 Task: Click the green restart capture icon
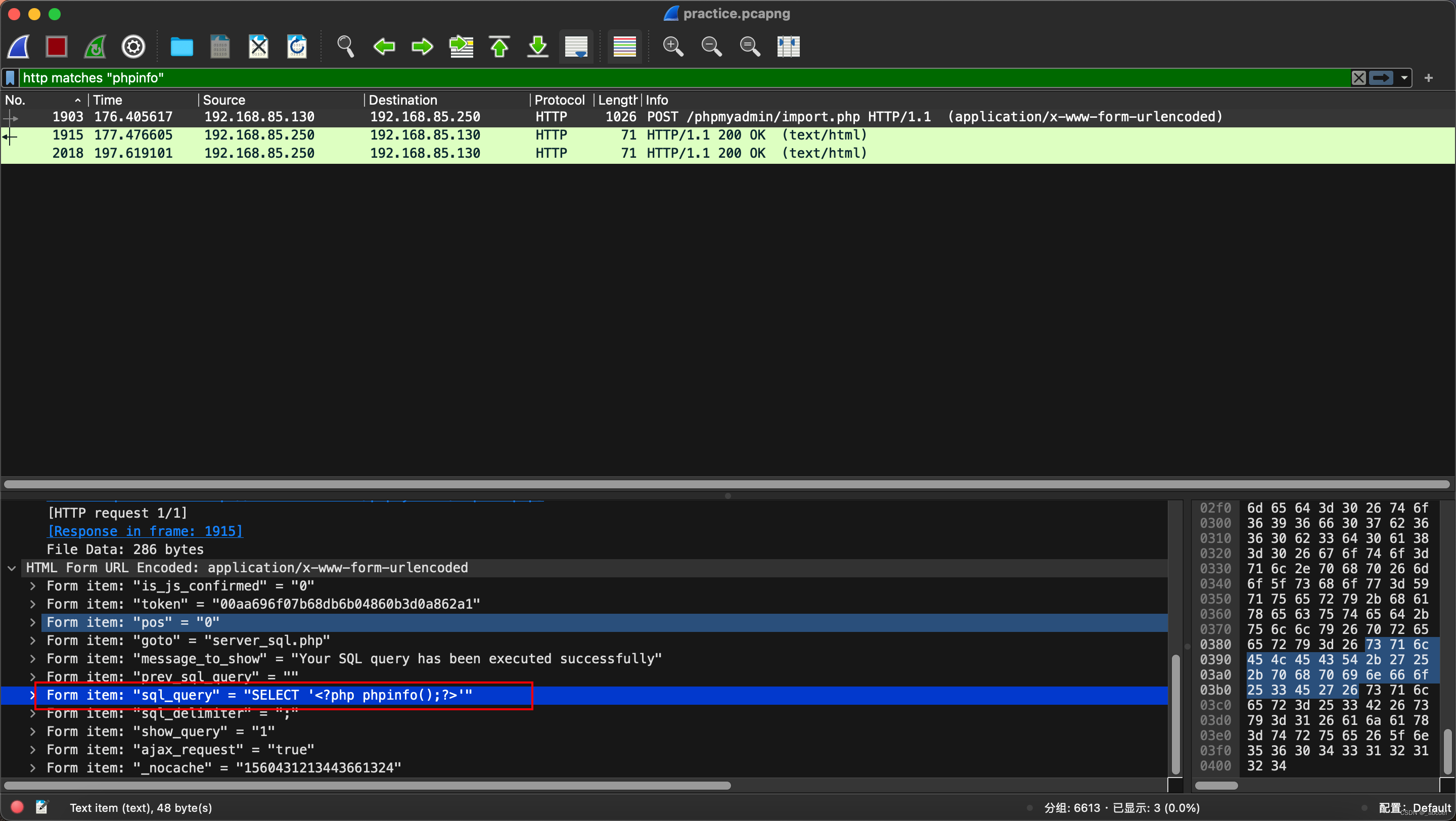pos(95,47)
